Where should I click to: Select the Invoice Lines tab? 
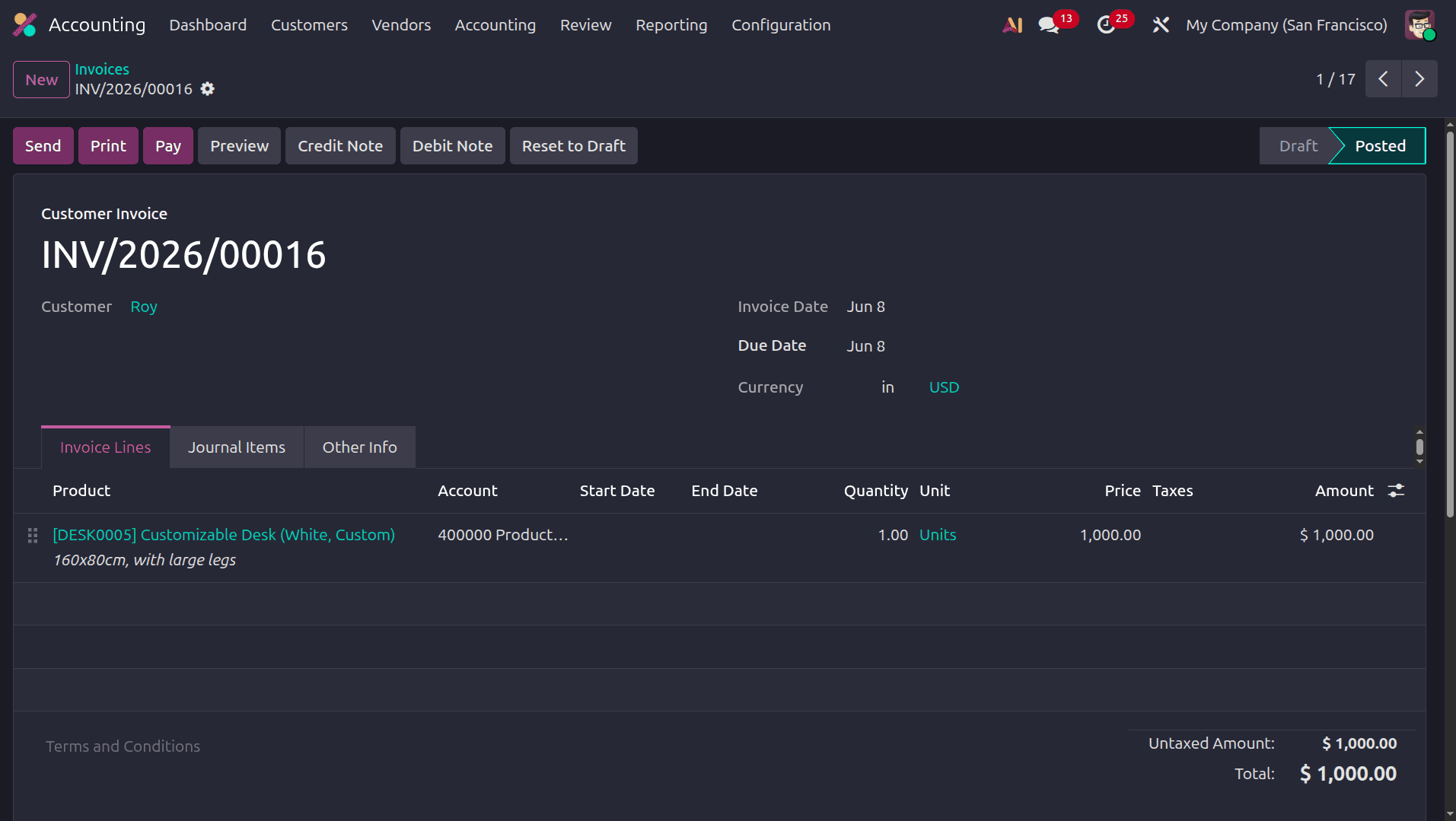click(x=105, y=447)
